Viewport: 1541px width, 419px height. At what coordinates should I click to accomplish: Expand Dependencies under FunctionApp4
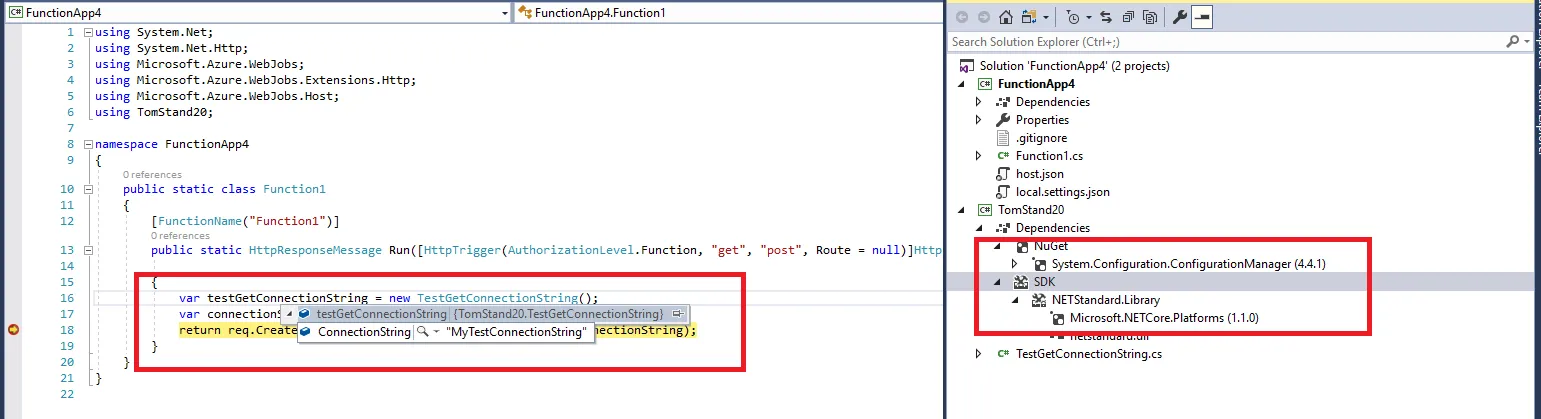tap(980, 102)
